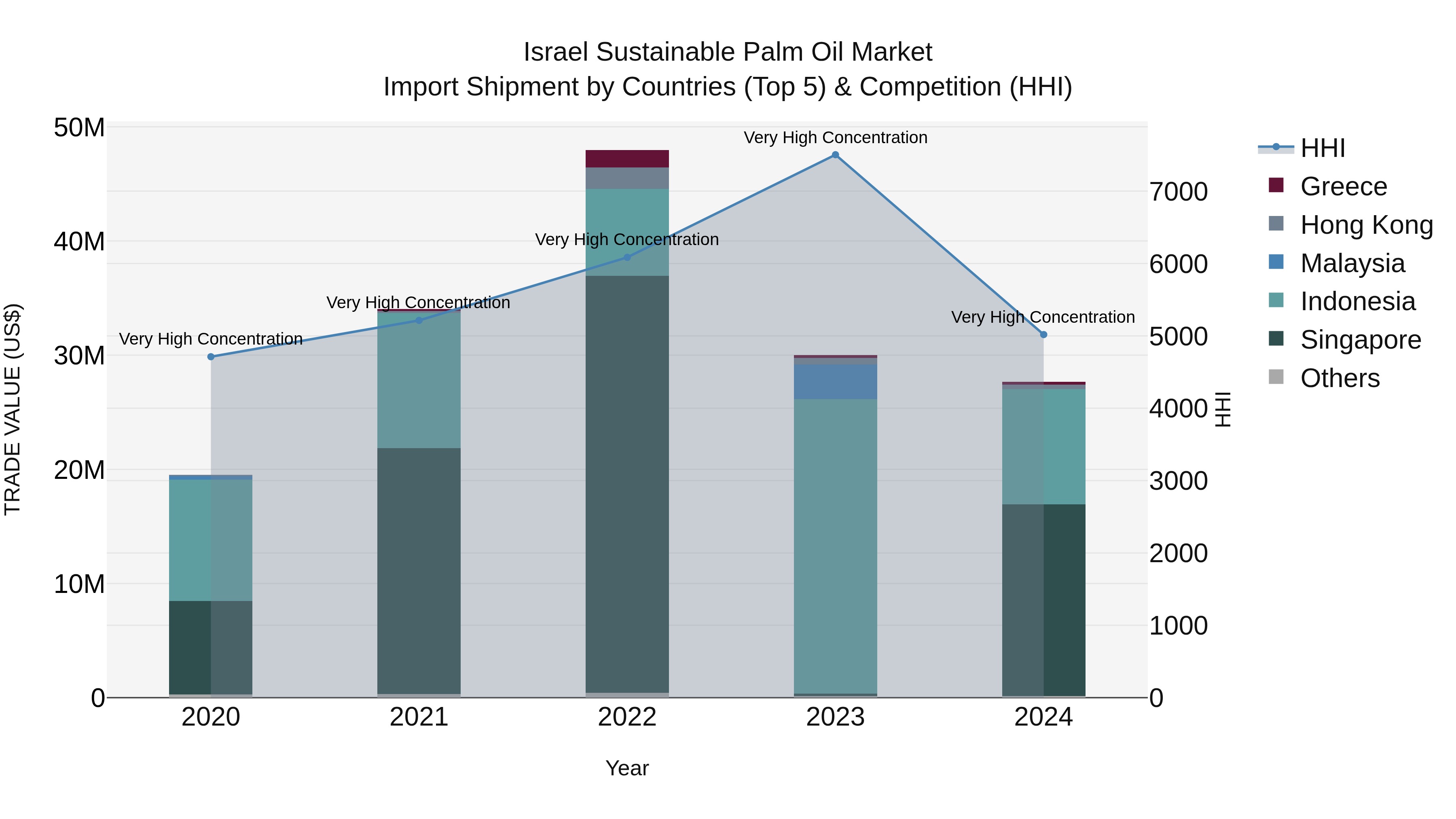Image resolution: width=1456 pixels, height=819 pixels.
Task: Toggle the HHI line legend entry
Action: (x=1302, y=148)
